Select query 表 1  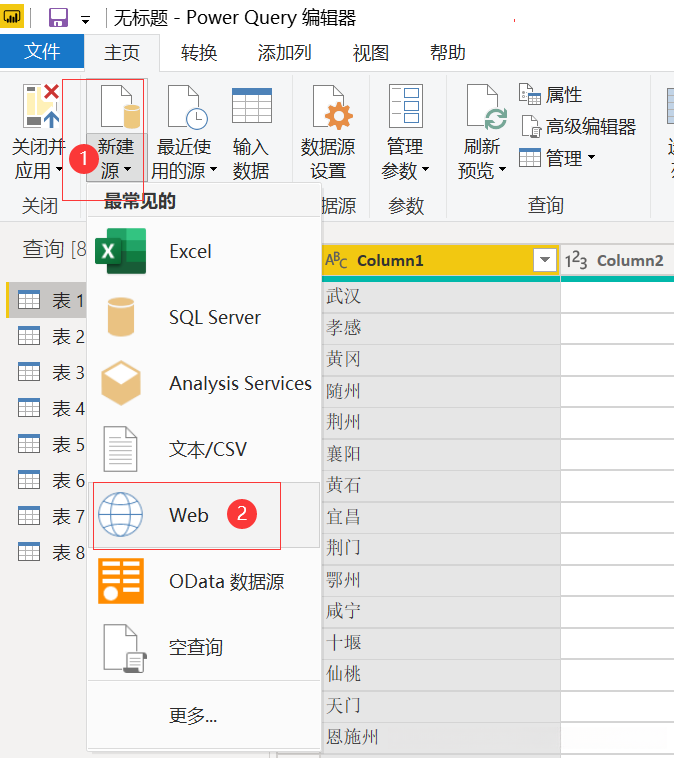47,300
